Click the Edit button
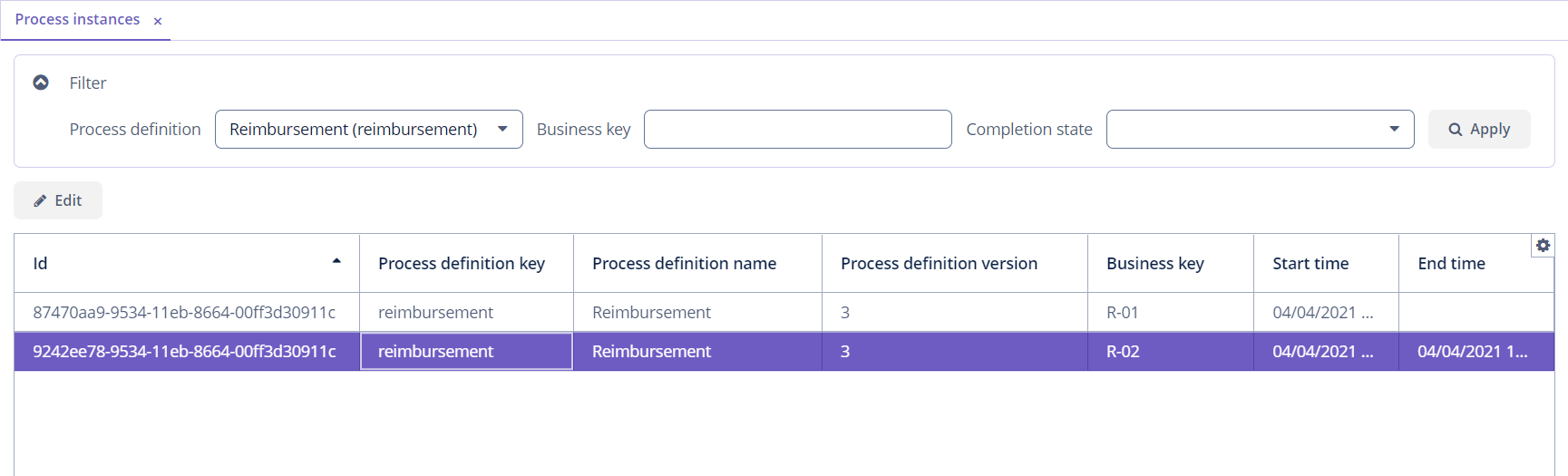 click(58, 200)
